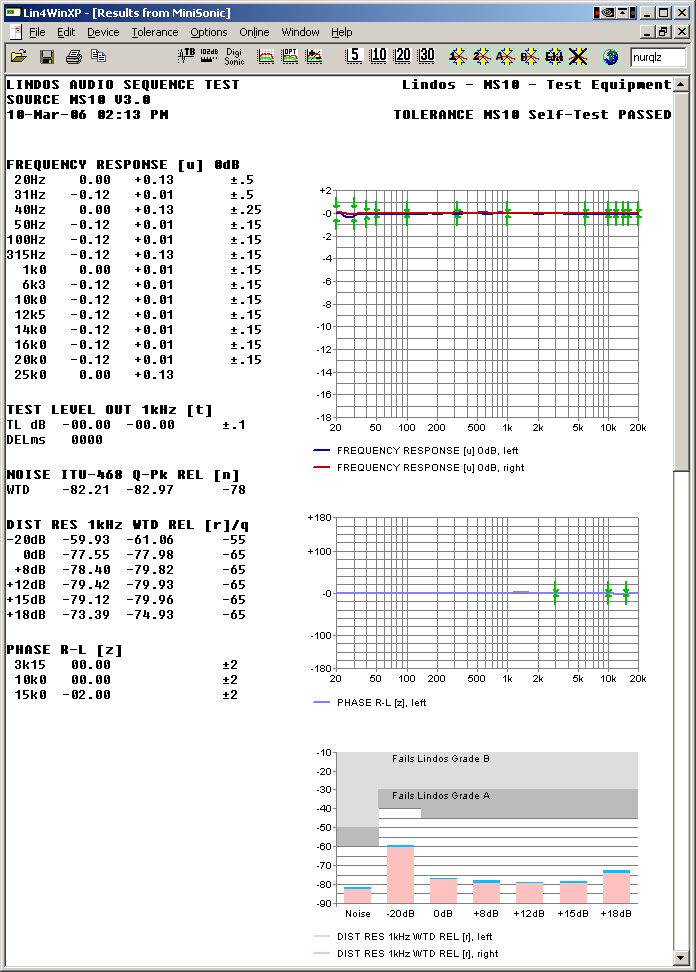The image size is (696, 972).
Task: Click the tolerance B star icon
Action: point(529,57)
